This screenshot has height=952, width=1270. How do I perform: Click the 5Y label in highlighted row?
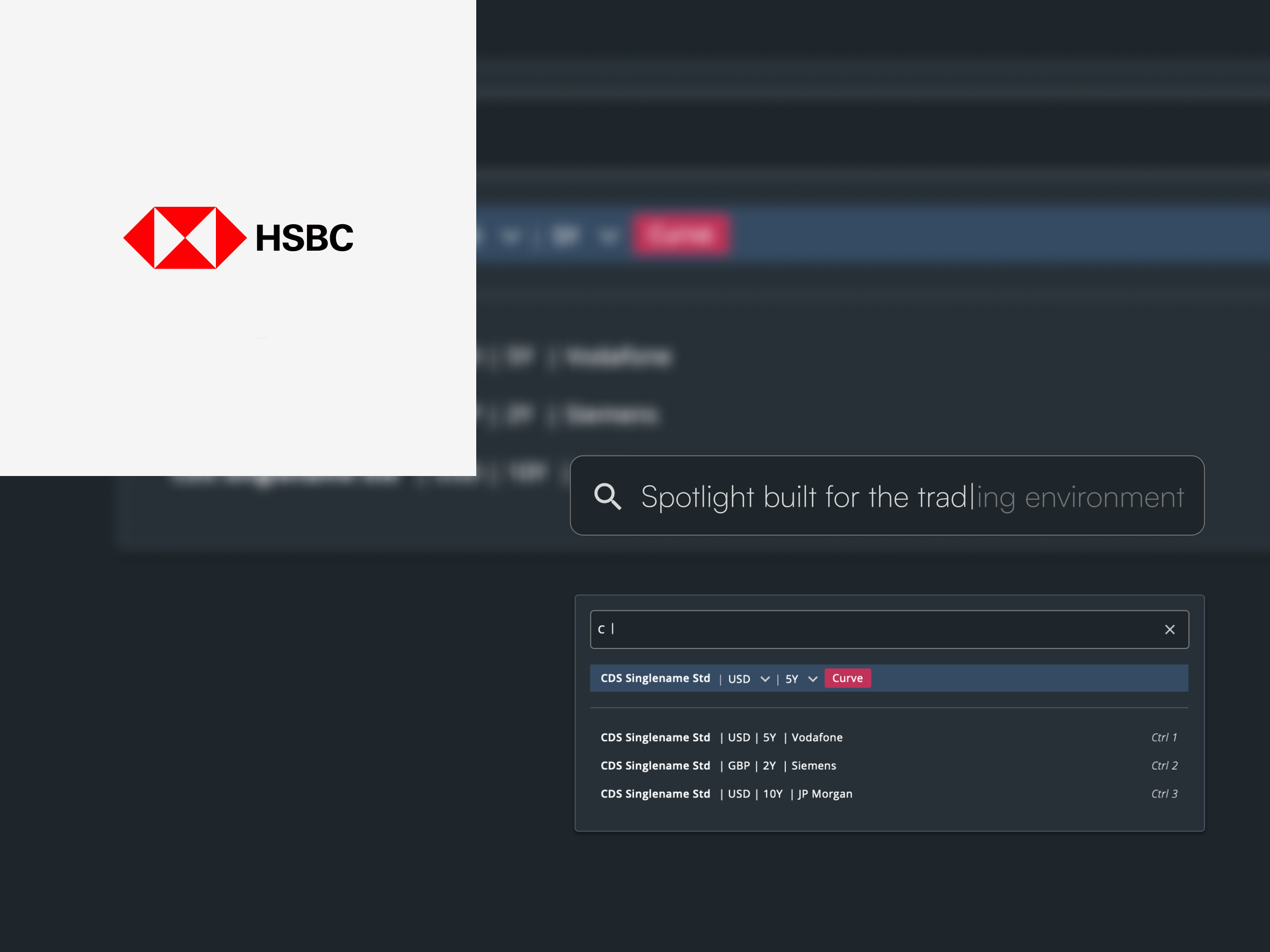pyautogui.click(x=792, y=679)
